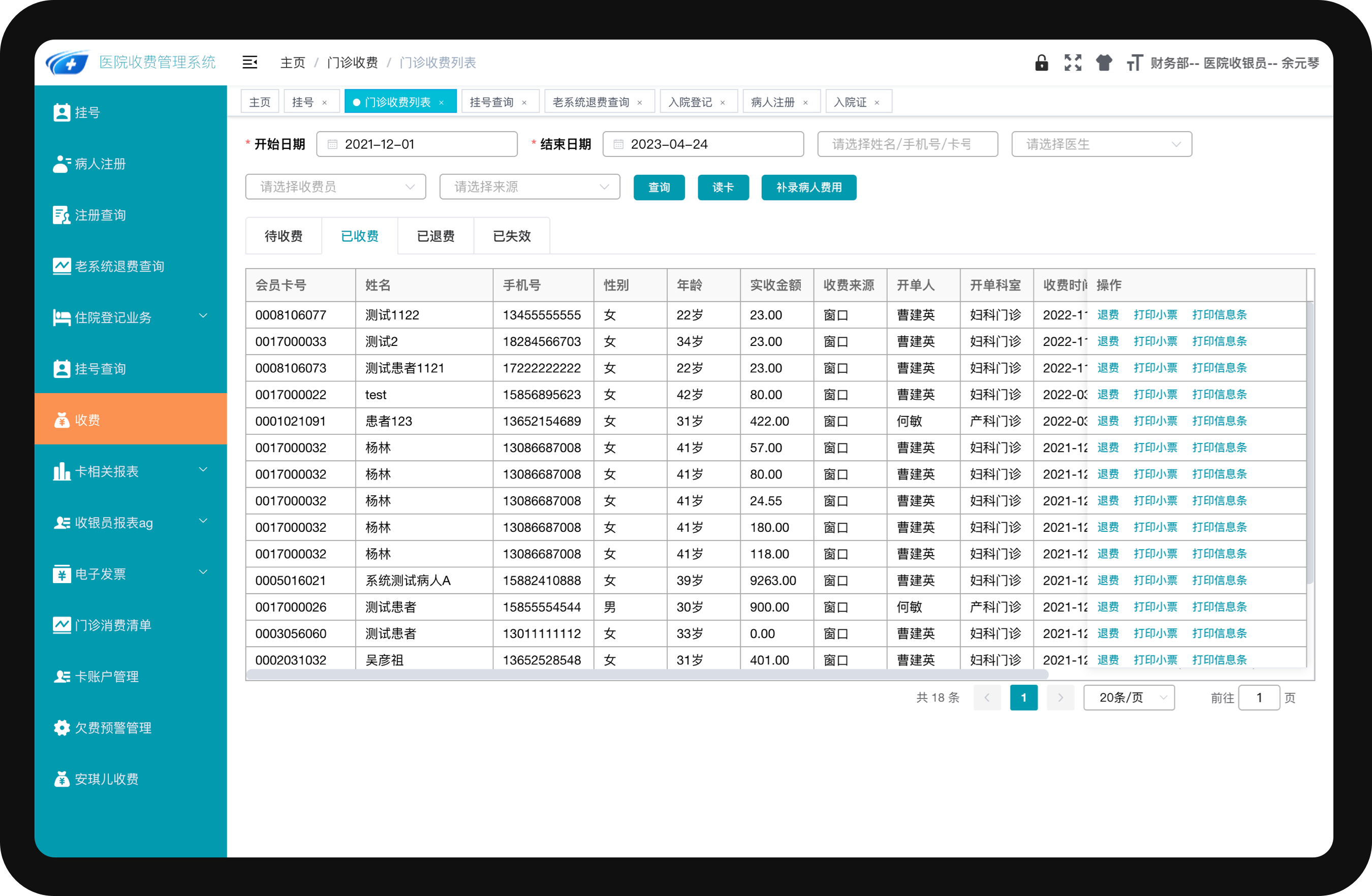Screen dimensions: 1372x896
Task: Open the 请选择来源 dropdown
Action: point(530,187)
